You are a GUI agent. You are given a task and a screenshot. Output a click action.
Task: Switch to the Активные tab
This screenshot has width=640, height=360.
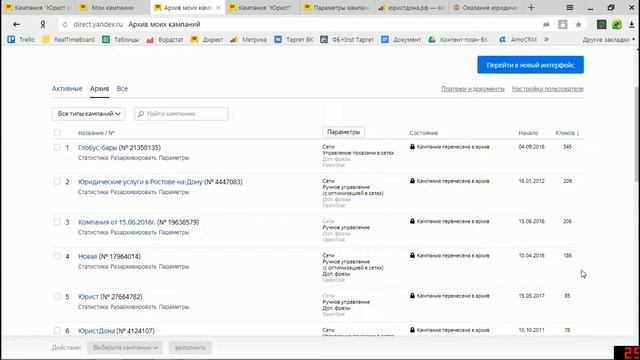pos(67,89)
